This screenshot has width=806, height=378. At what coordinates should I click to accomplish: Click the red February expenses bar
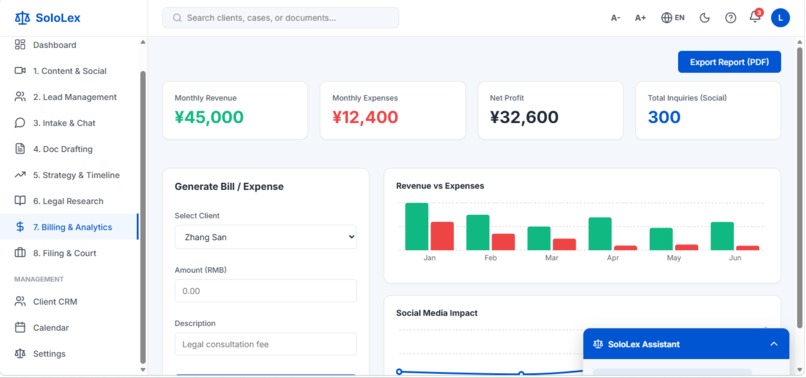(x=503, y=242)
